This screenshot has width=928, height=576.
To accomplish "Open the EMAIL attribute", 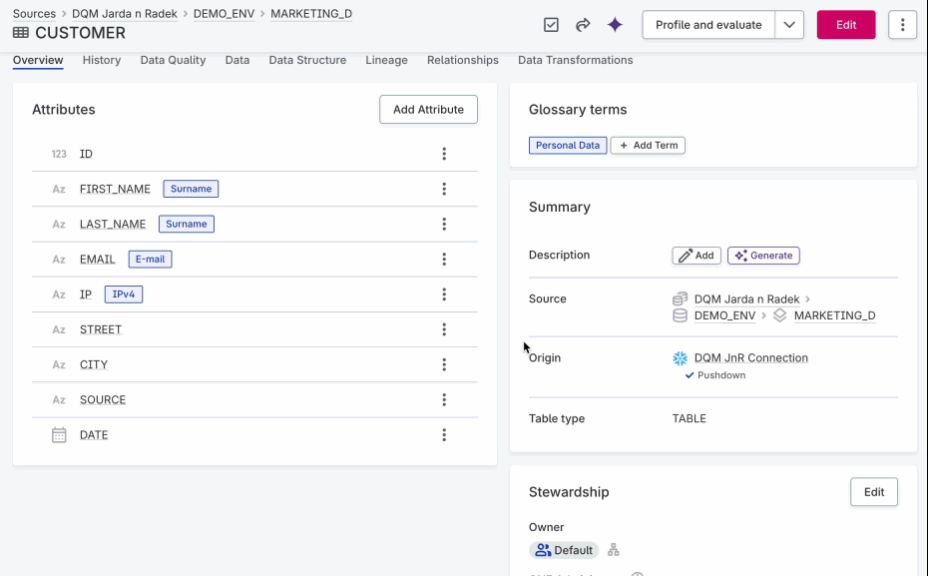I will click(98, 259).
